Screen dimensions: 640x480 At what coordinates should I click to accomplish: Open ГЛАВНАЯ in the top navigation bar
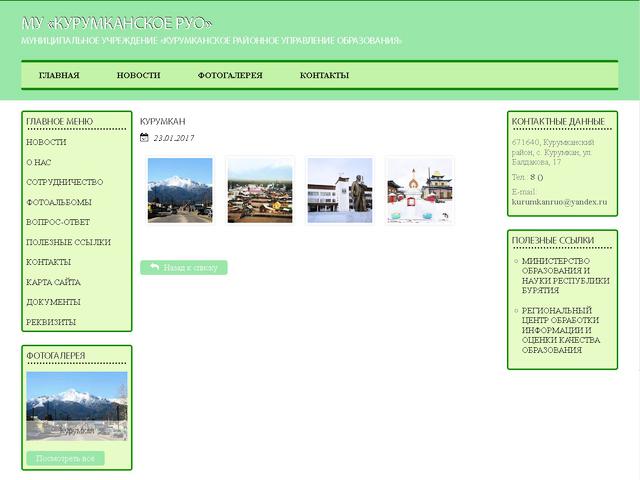coord(59,75)
